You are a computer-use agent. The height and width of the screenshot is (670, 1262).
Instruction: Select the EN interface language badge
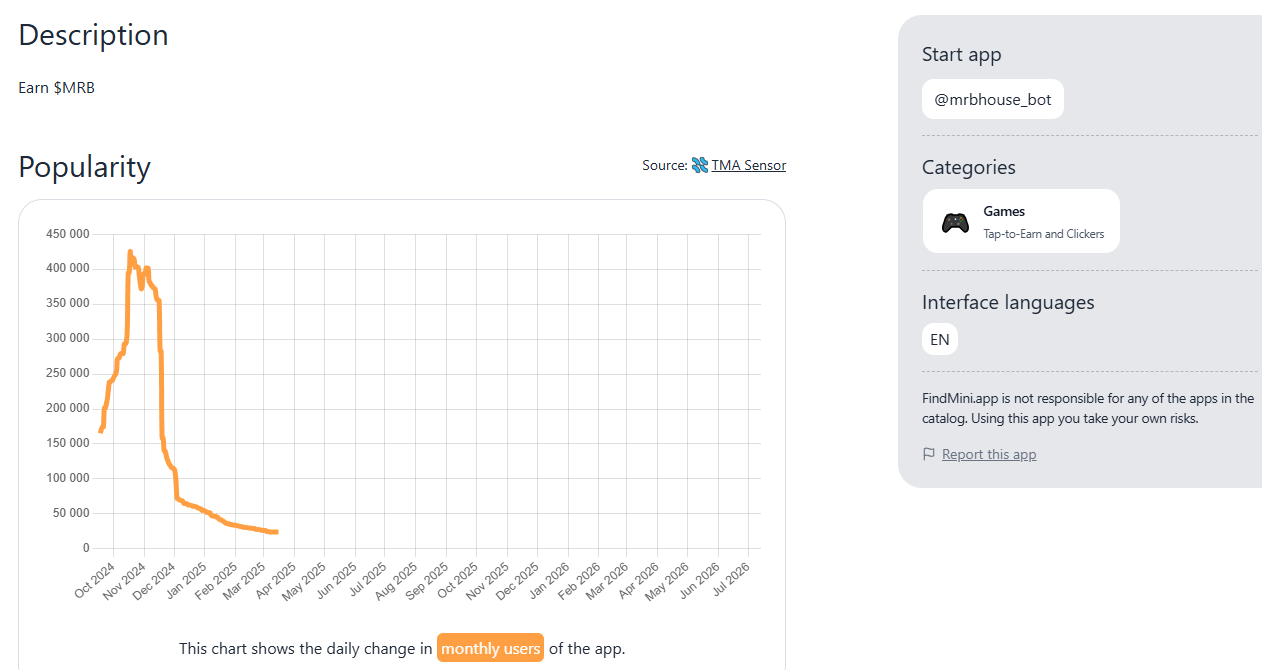[940, 339]
